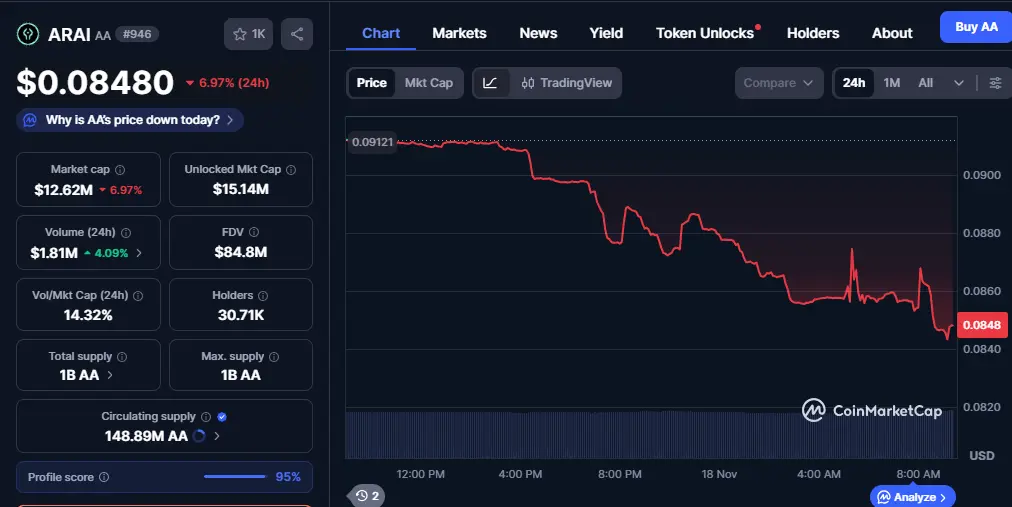Screen dimensions: 1012x507
Task: Click the info icon beside Volume (24h)
Action: 126,233
